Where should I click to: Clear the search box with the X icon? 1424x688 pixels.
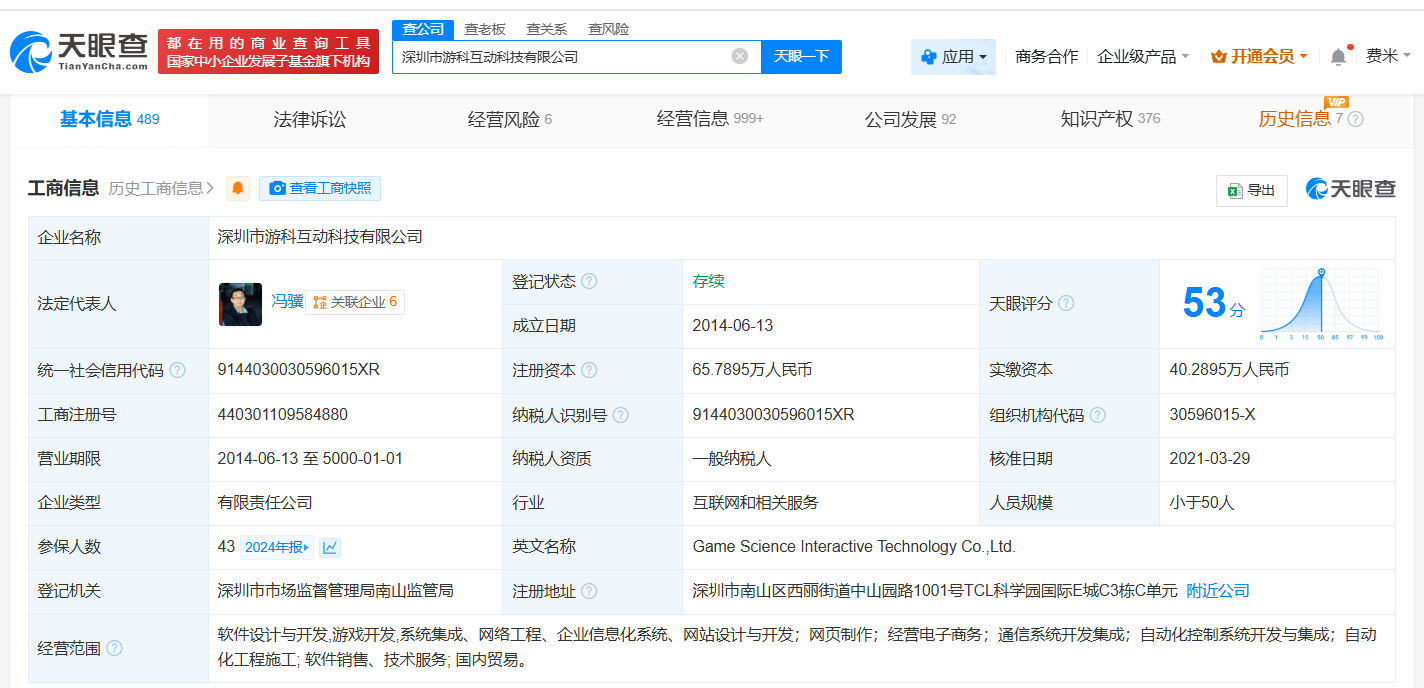coord(738,57)
